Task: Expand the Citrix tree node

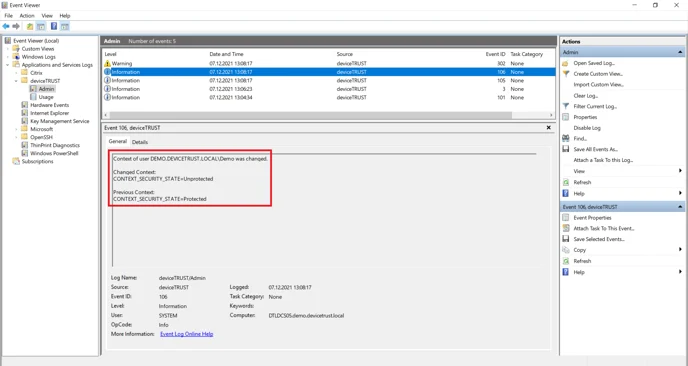Action: click(x=16, y=73)
